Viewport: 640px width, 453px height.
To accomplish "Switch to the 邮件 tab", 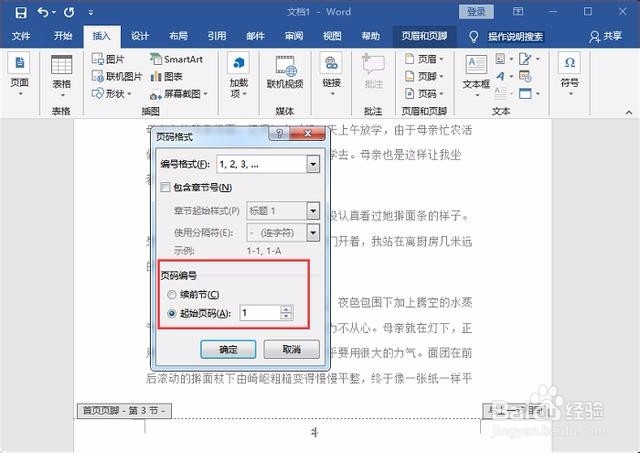I will pos(256,36).
